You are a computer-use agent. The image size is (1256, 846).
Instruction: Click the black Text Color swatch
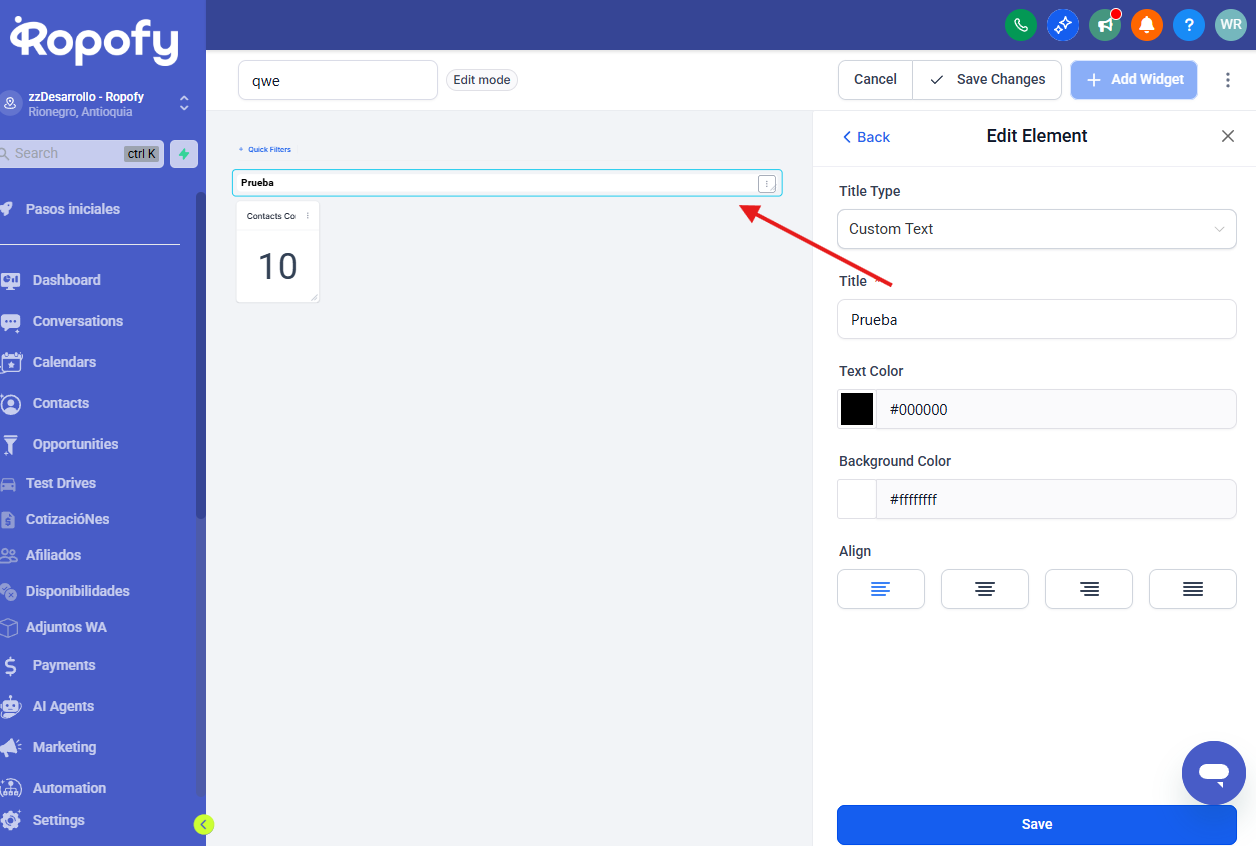[x=857, y=409]
